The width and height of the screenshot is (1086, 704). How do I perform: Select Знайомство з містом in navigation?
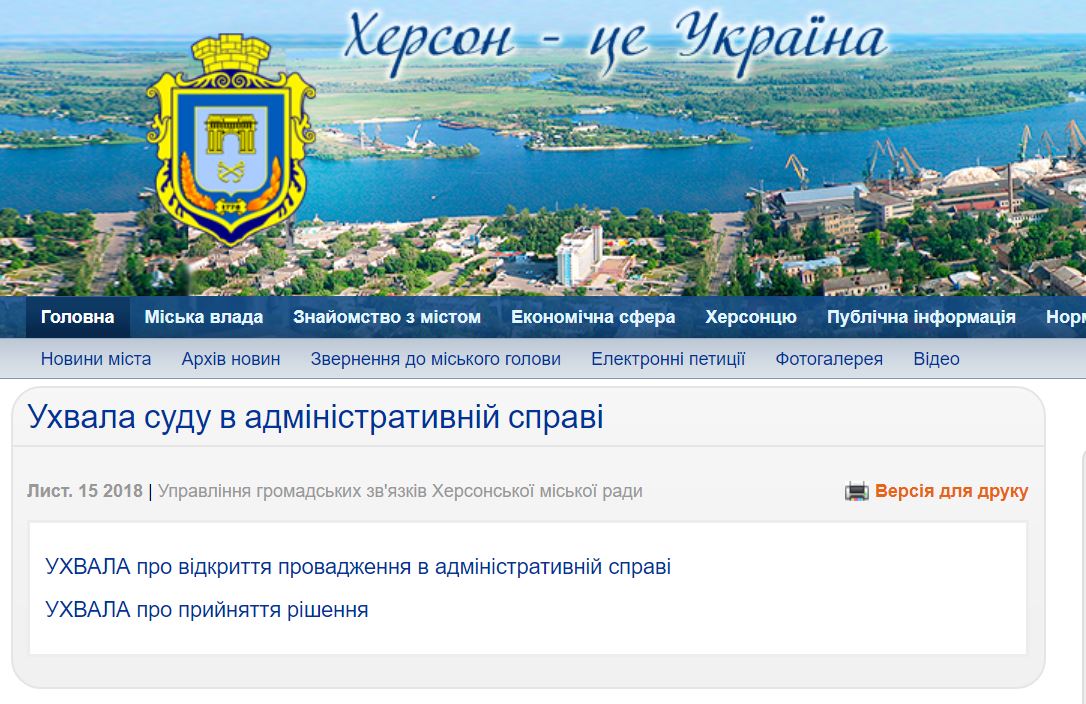(x=387, y=318)
